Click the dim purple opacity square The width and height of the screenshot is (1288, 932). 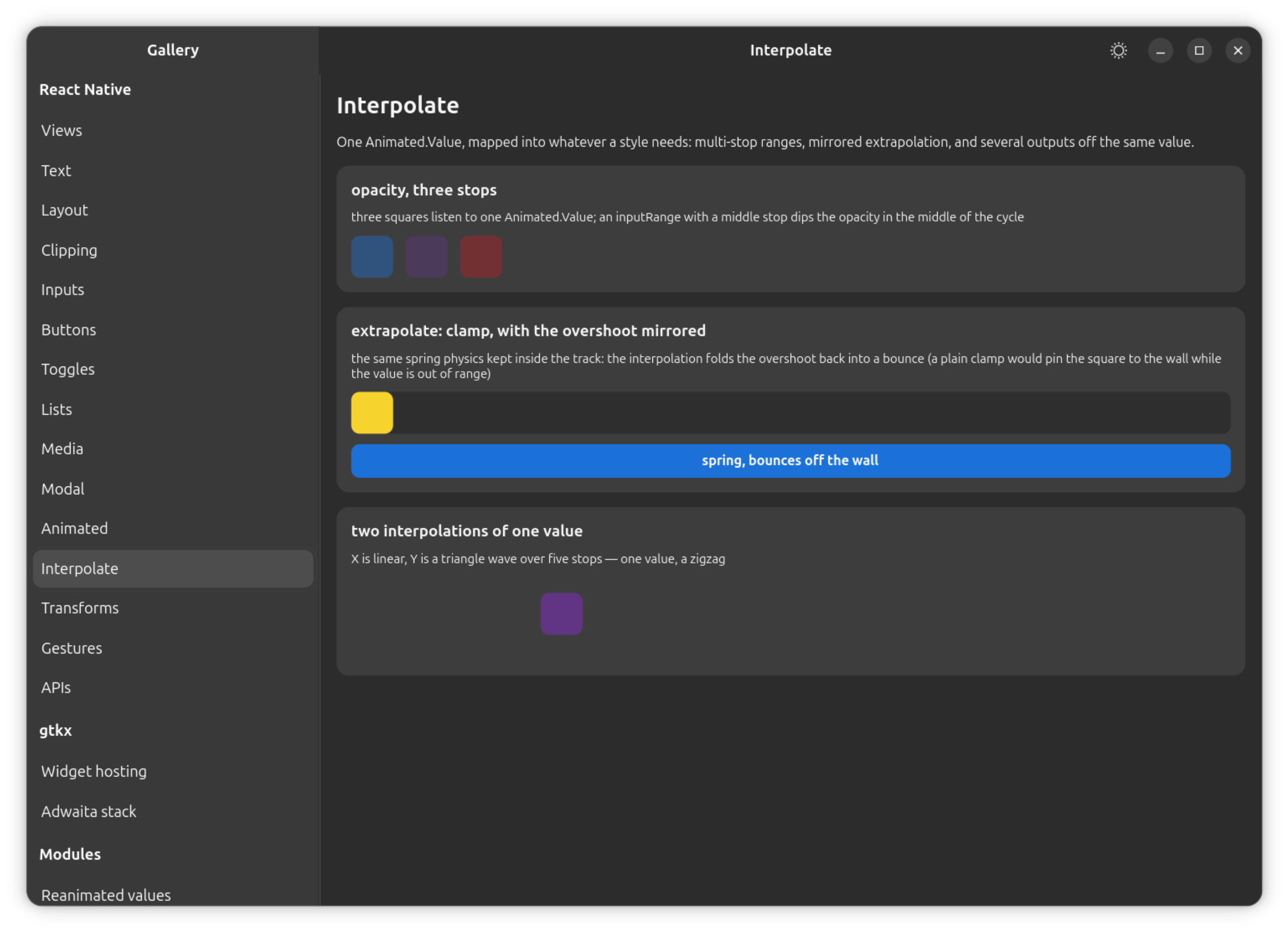click(x=427, y=257)
